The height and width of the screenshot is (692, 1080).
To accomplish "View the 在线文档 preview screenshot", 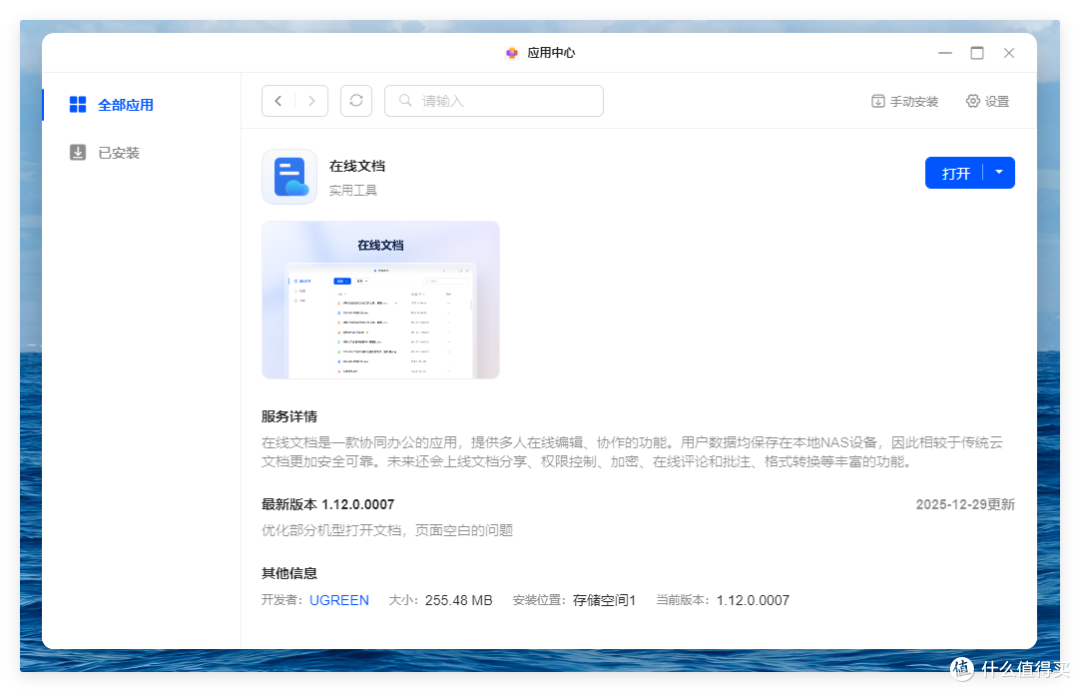I will click(x=380, y=300).
